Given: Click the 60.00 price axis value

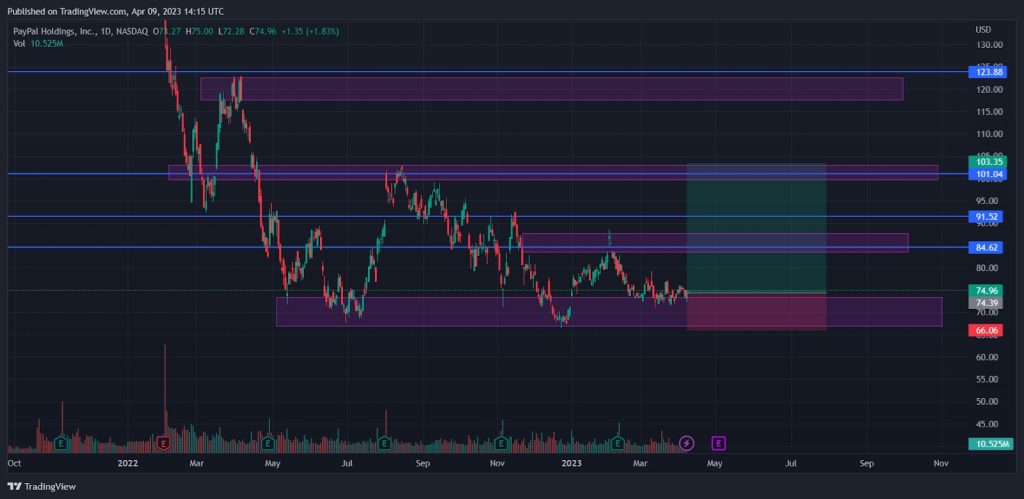Looking at the screenshot, I should (x=989, y=357).
